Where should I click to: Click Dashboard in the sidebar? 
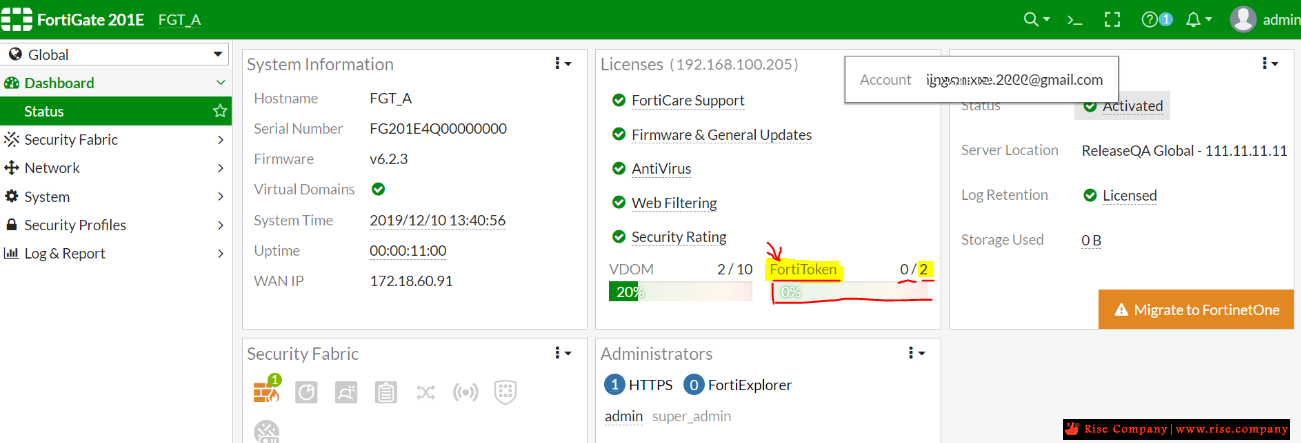pyautogui.click(x=59, y=83)
